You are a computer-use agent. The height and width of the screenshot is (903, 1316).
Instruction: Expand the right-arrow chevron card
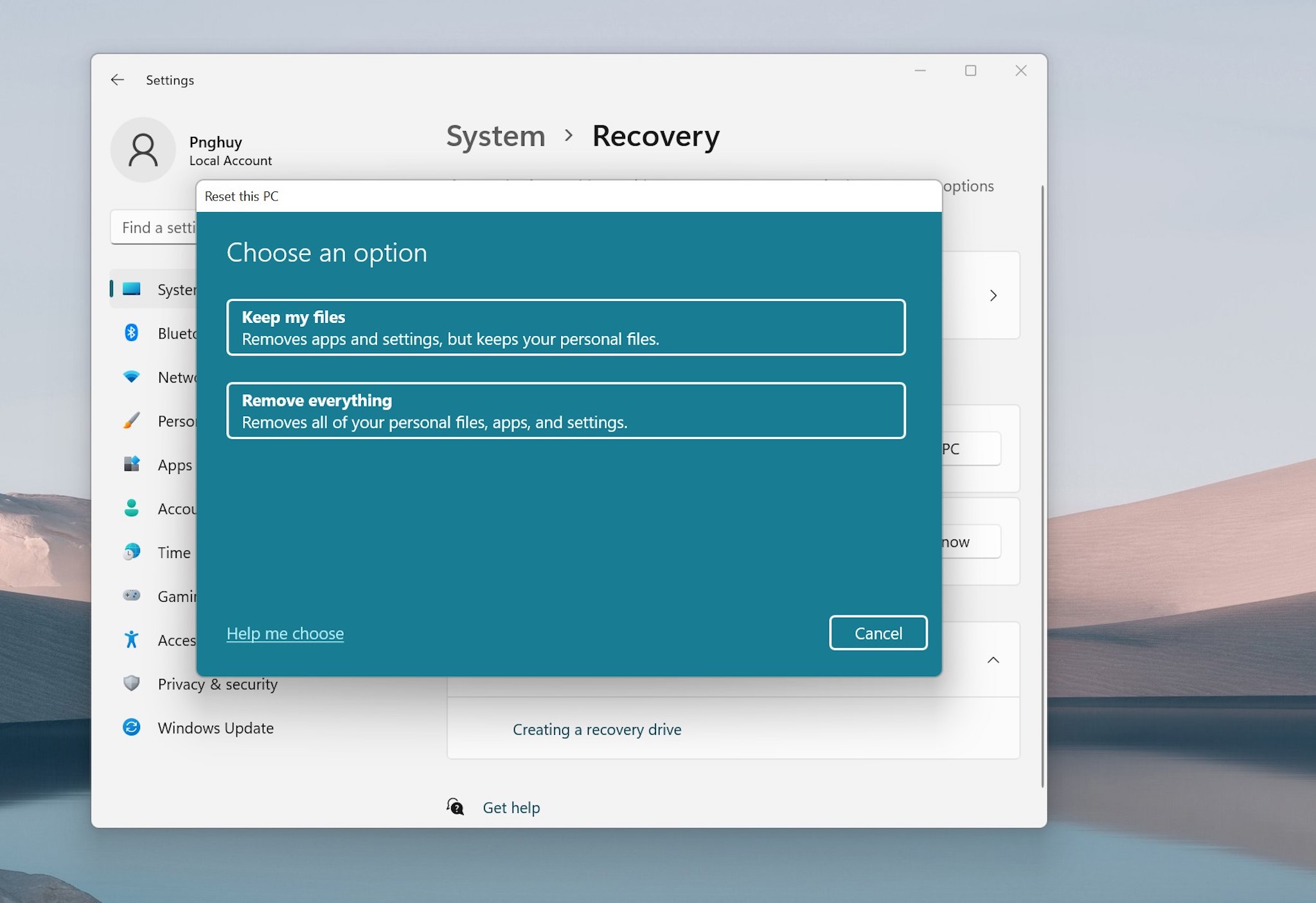(993, 295)
